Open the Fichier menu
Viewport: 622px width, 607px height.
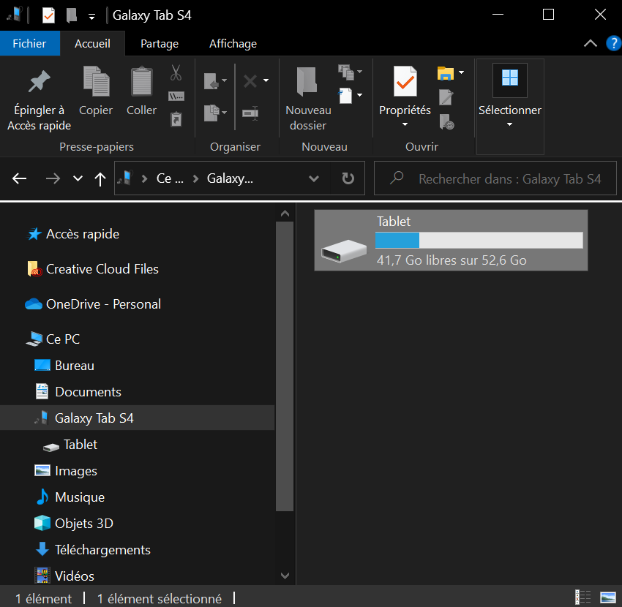tap(29, 44)
